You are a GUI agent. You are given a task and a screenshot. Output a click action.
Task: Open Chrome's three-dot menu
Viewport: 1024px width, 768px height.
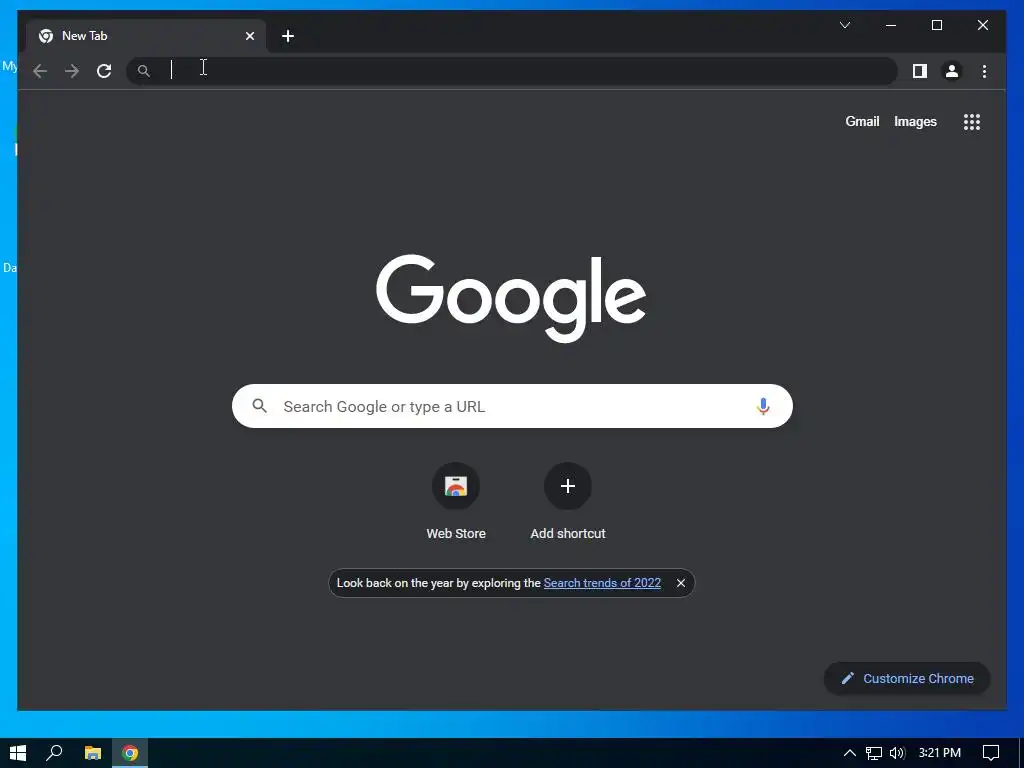pyautogui.click(x=984, y=71)
